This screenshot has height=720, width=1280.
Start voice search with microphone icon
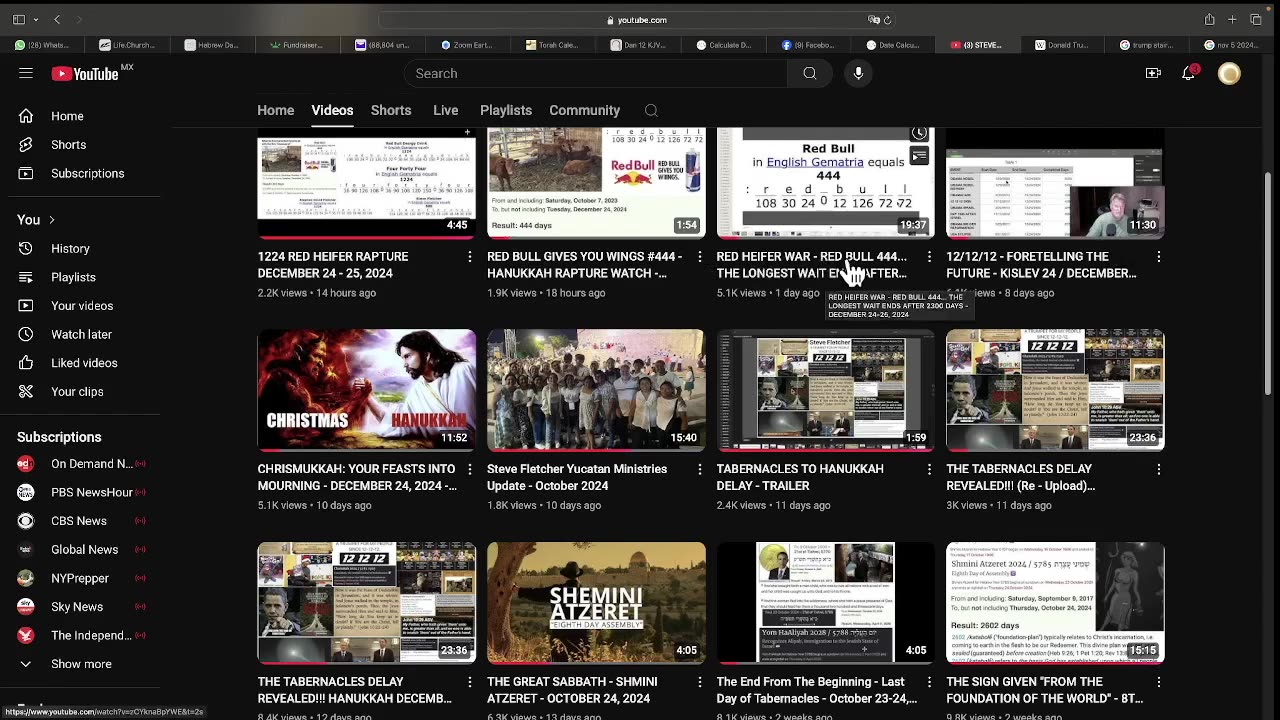(858, 73)
